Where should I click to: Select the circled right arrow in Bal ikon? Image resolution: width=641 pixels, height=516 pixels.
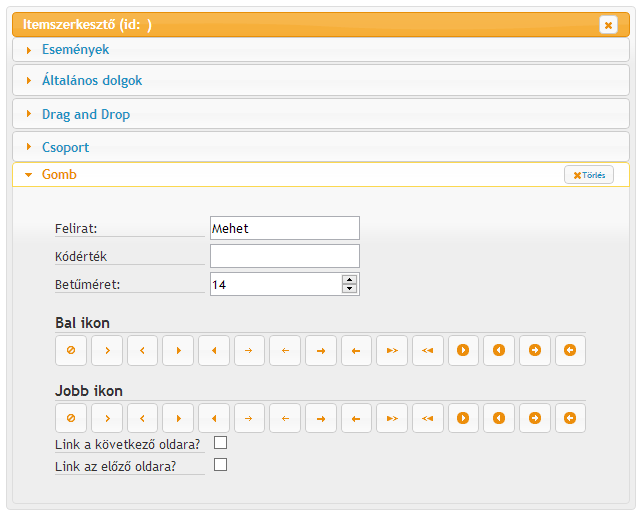(x=535, y=350)
